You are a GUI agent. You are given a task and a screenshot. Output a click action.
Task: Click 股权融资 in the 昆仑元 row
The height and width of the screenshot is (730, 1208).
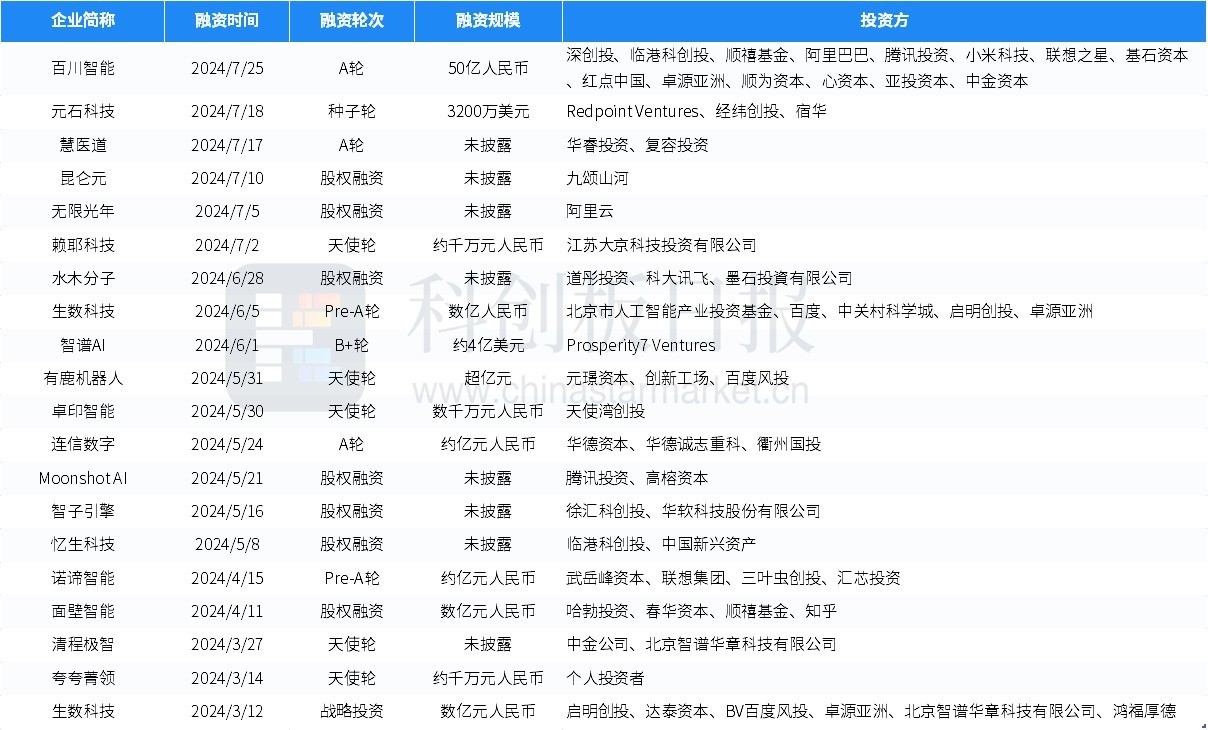[x=352, y=178]
